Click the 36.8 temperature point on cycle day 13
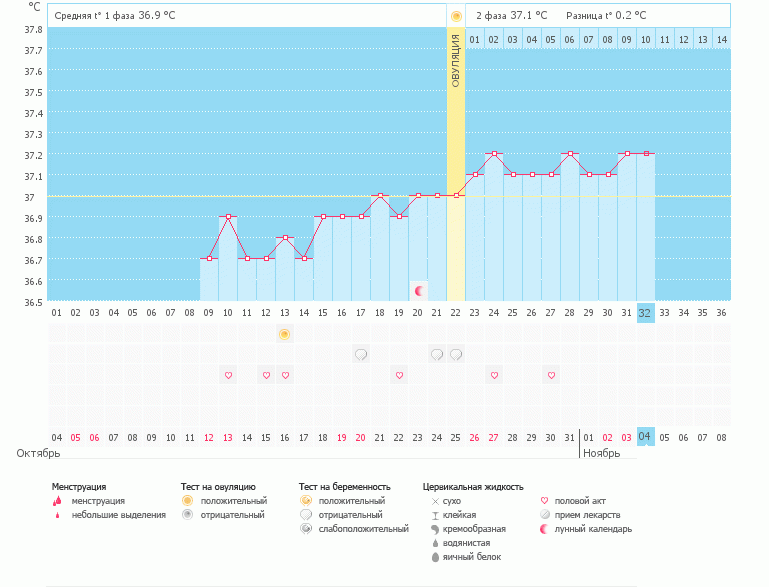769x587 pixels. pyautogui.click(x=285, y=238)
